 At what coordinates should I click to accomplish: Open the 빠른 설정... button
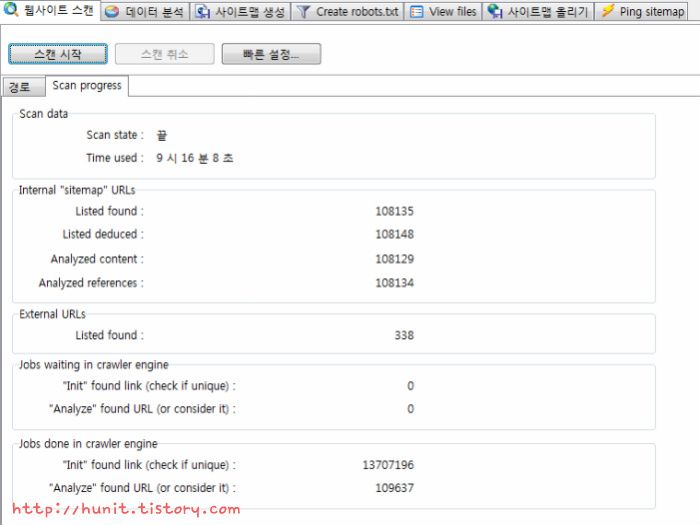tap(271, 54)
